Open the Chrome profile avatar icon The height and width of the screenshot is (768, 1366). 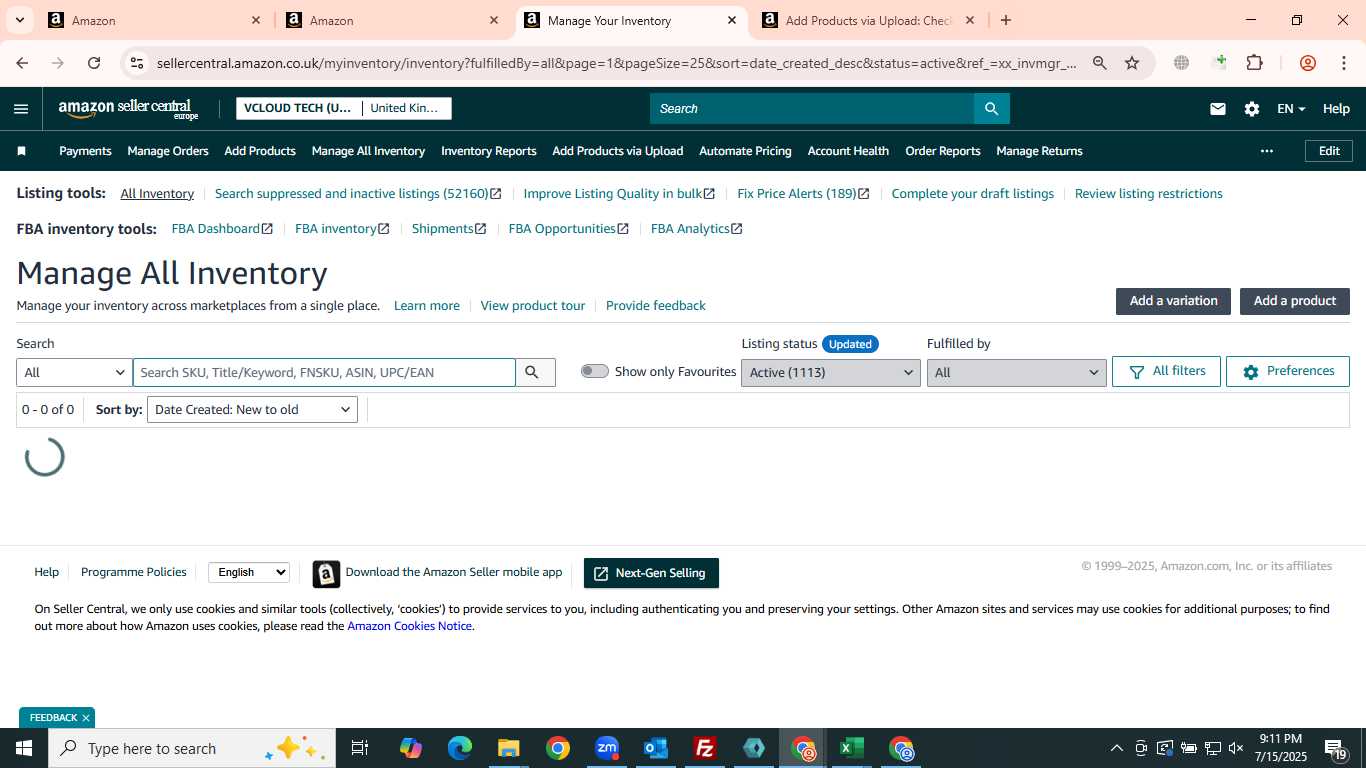[x=1308, y=63]
